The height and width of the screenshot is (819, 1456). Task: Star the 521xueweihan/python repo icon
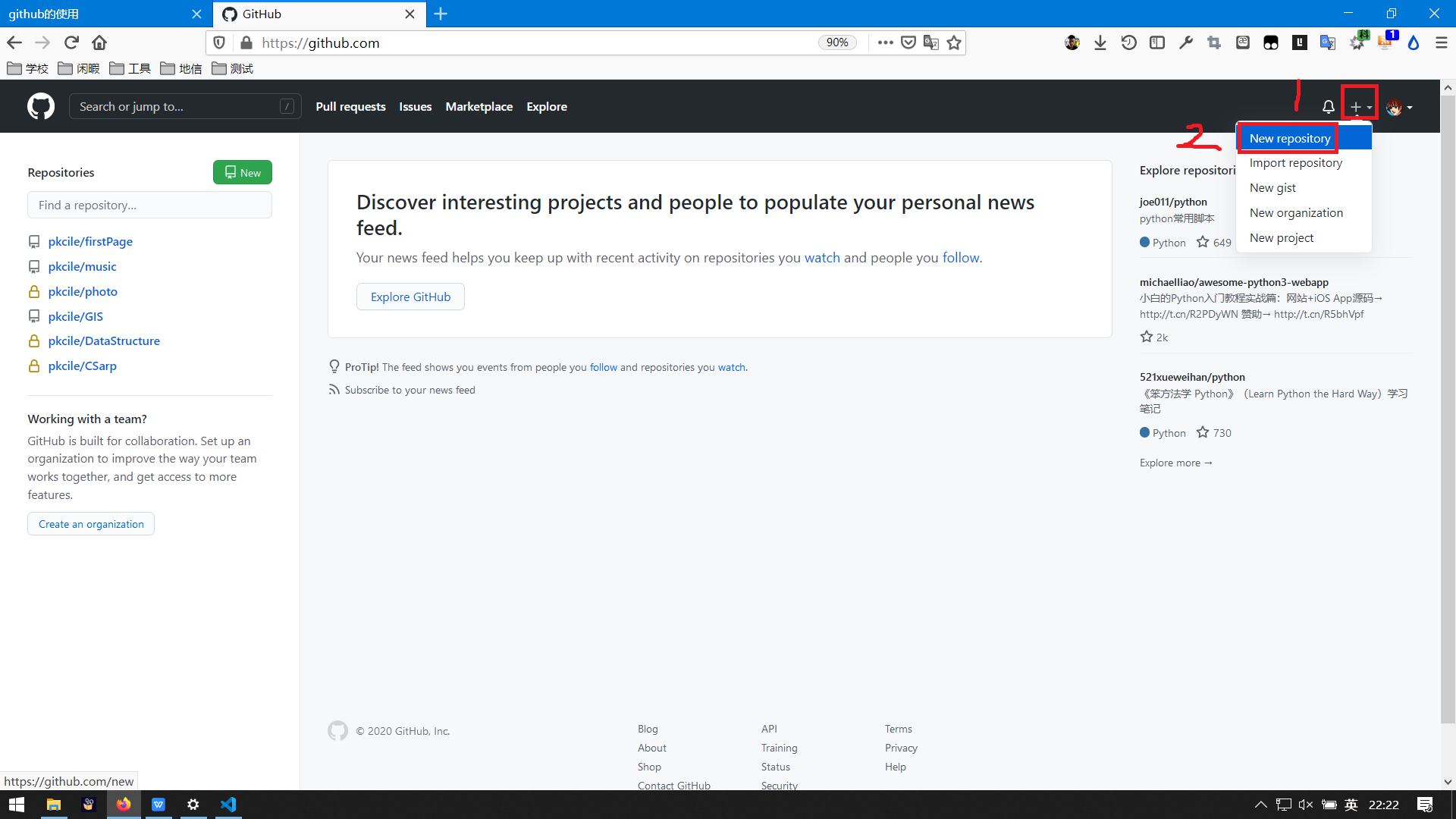click(x=1203, y=432)
